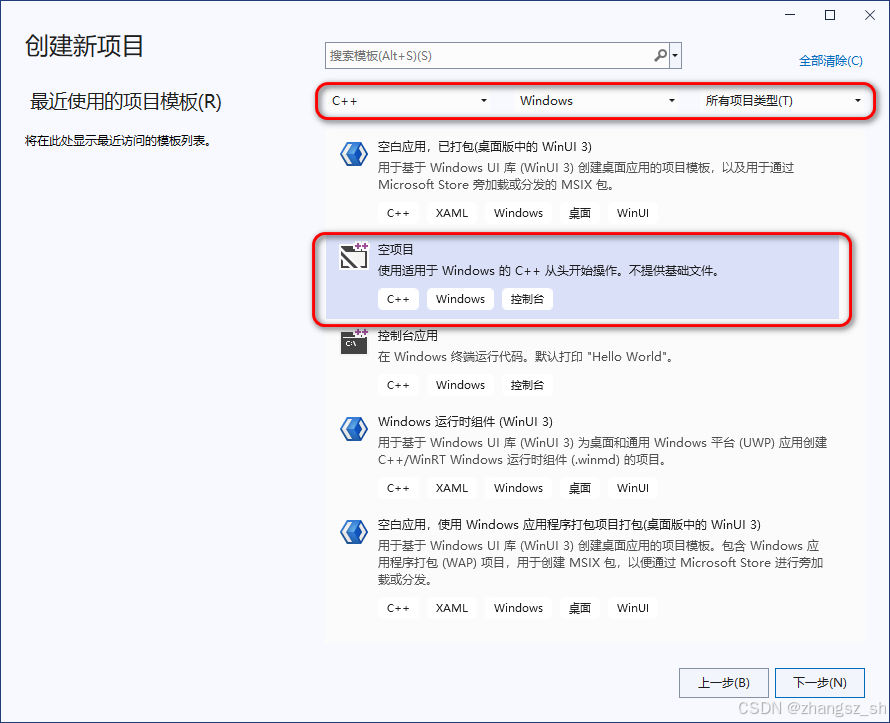Viewport: 890px width, 723px height.
Task: Open the Windows platform dropdown
Action: click(x=595, y=101)
